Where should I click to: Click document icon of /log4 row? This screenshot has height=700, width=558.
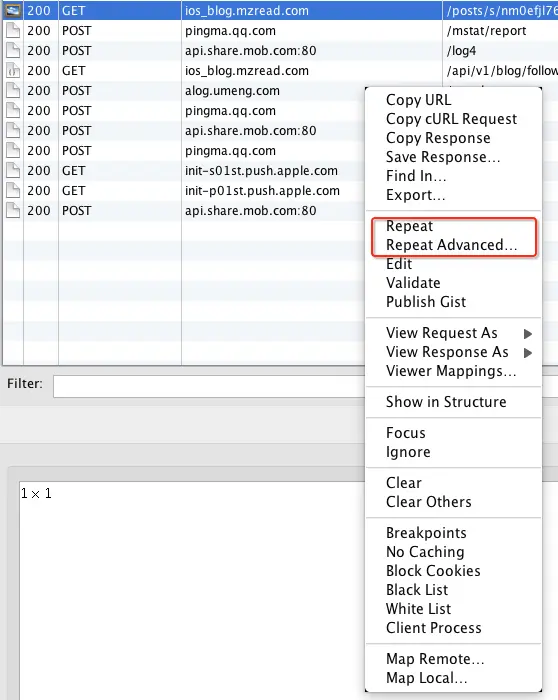13,50
